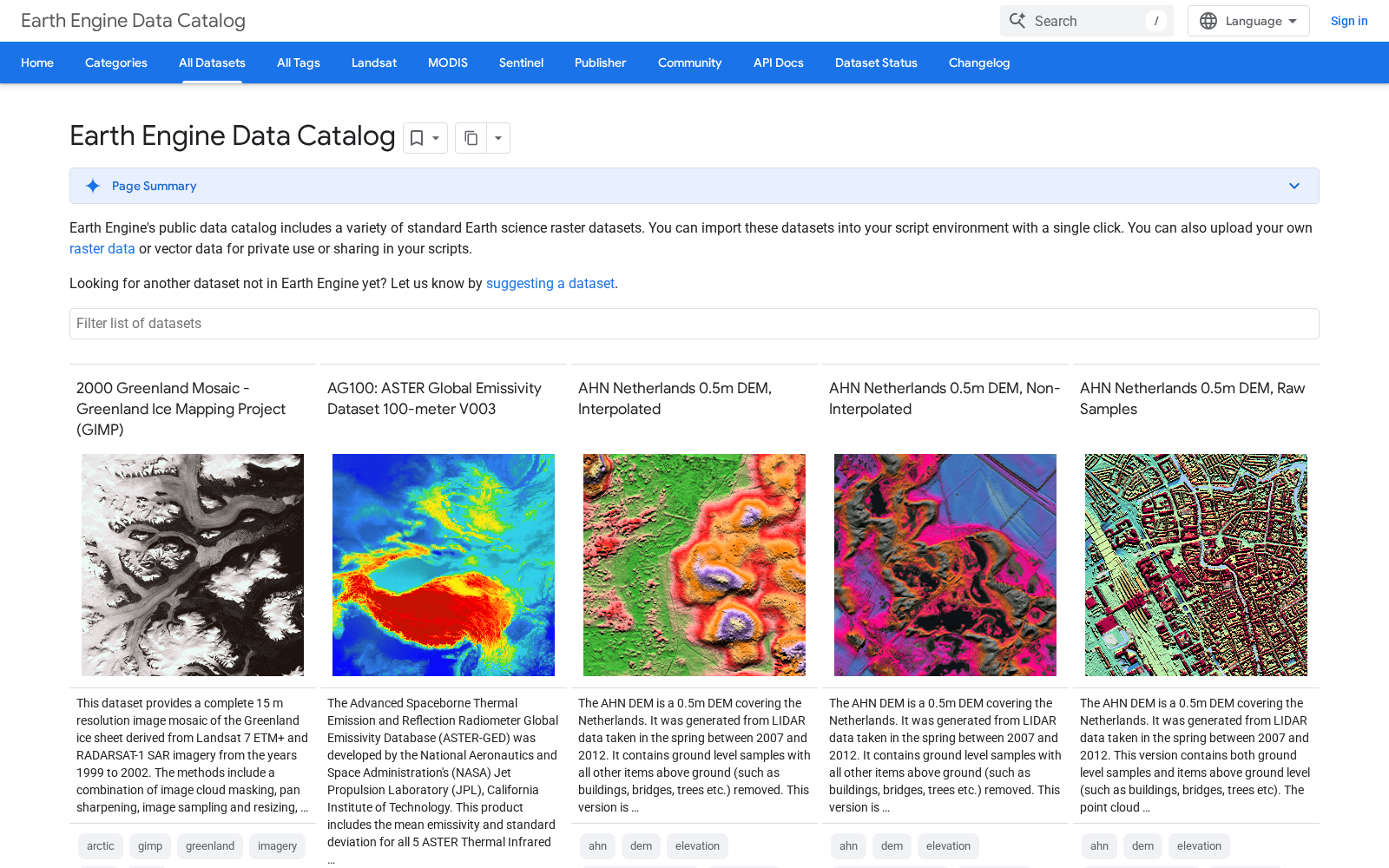1389x868 pixels.
Task: Click the copy page icon
Action: [471, 138]
